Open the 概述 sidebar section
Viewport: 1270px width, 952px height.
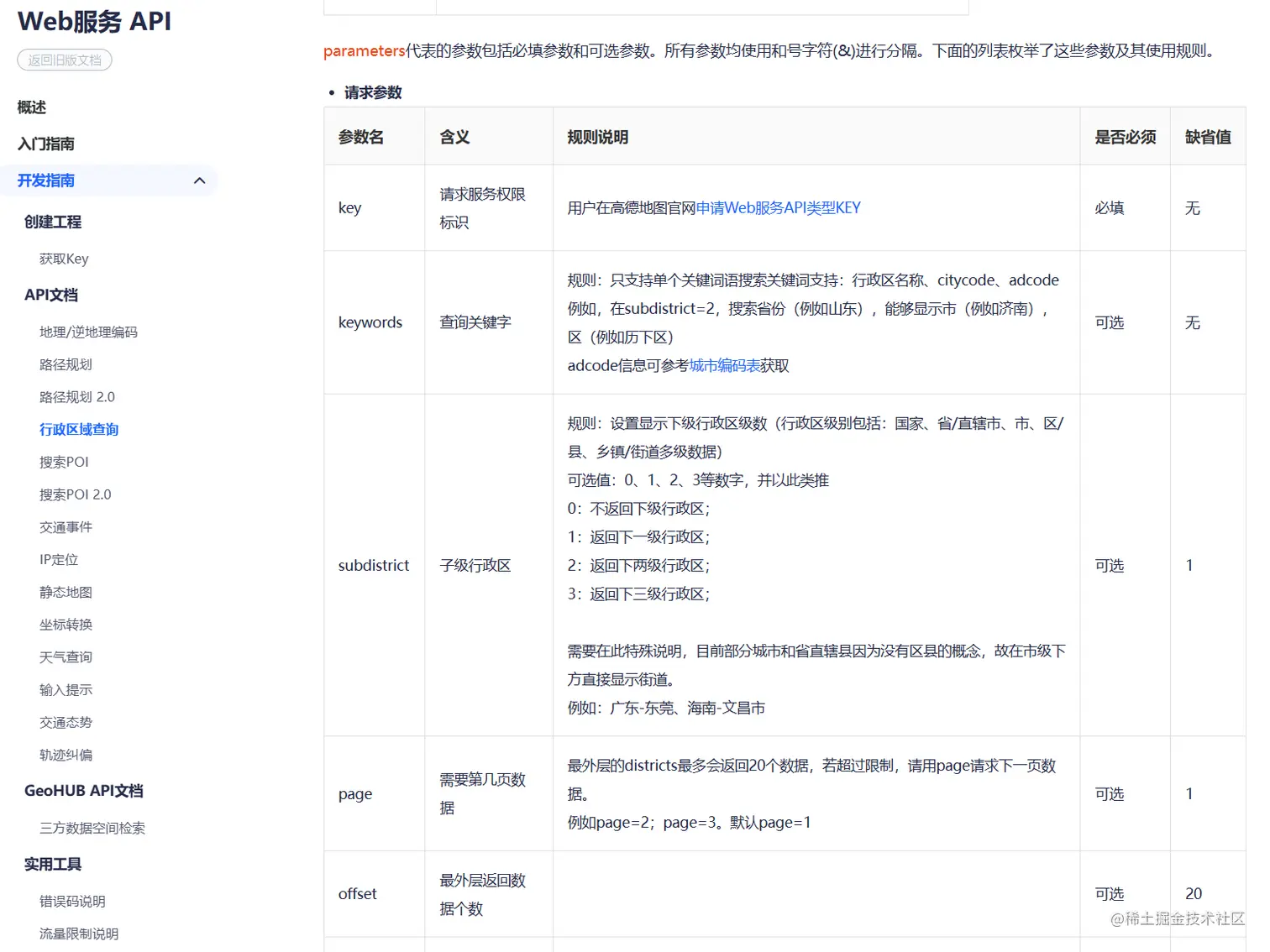click(32, 107)
